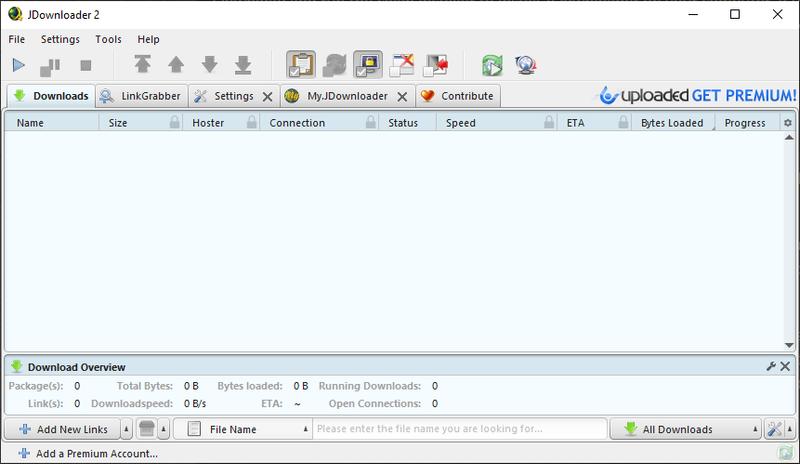Start all downloads with the play icon
The image size is (800, 464).
click(19, 65)
